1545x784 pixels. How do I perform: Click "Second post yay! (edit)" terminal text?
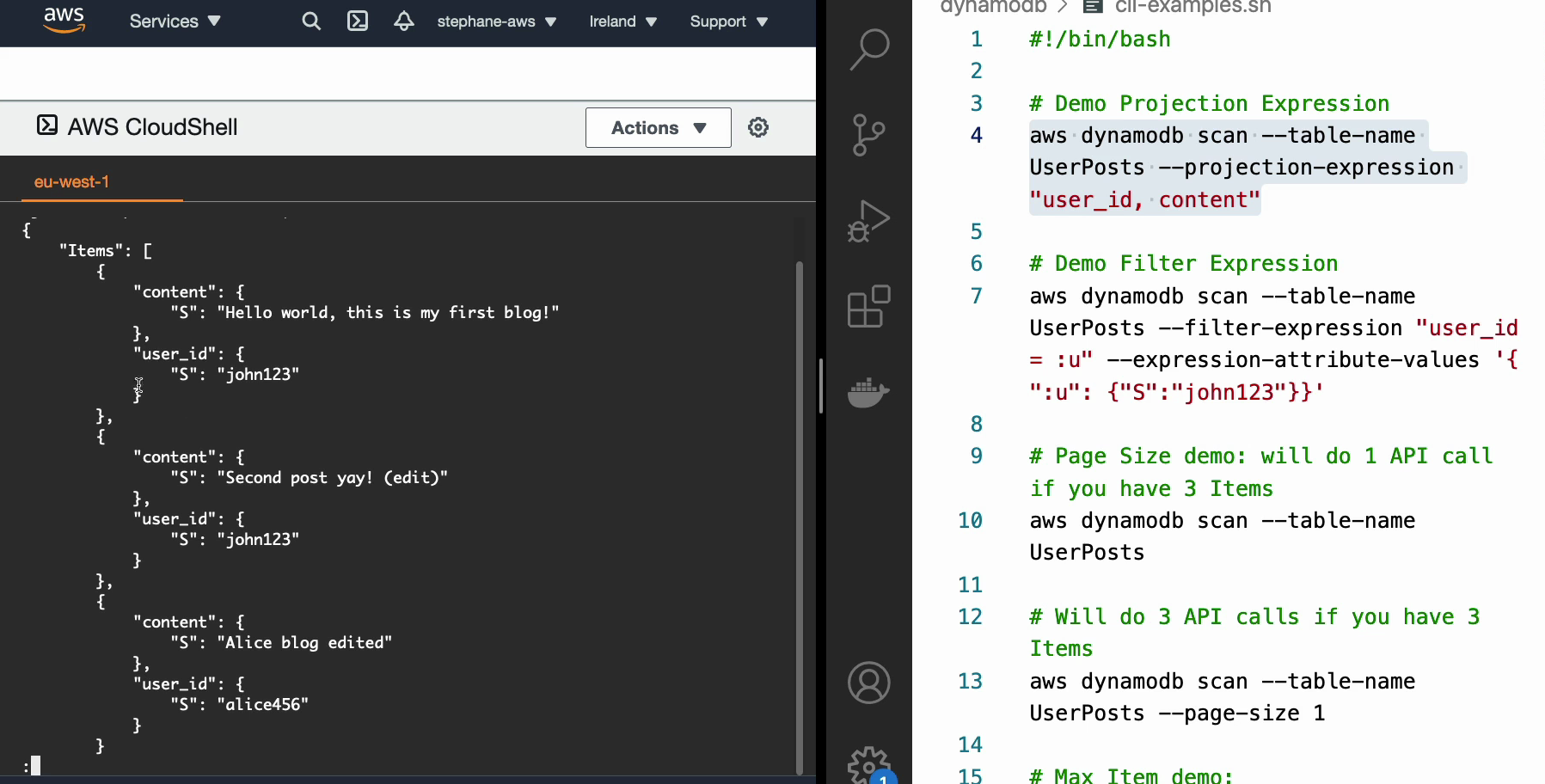333,478
